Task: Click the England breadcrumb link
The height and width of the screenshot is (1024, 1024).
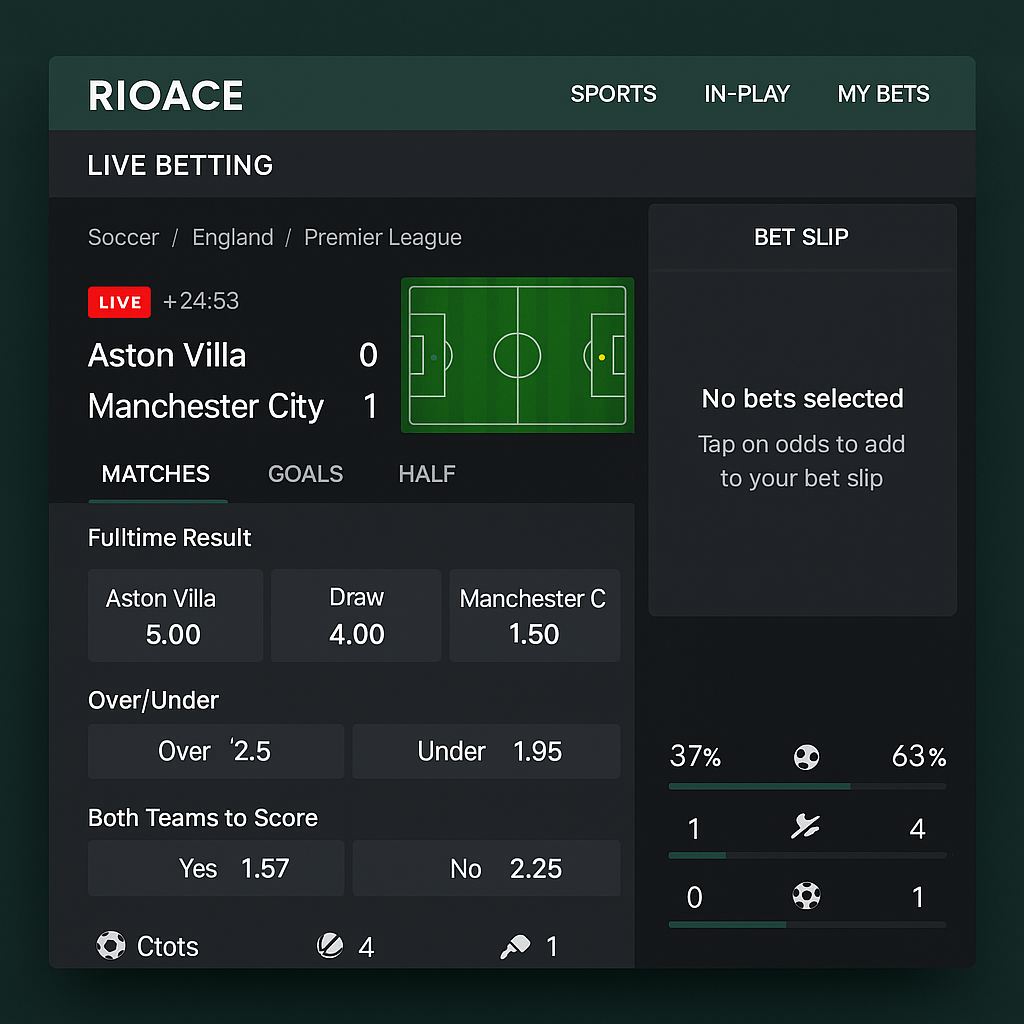Action: (x=233, y=237)
